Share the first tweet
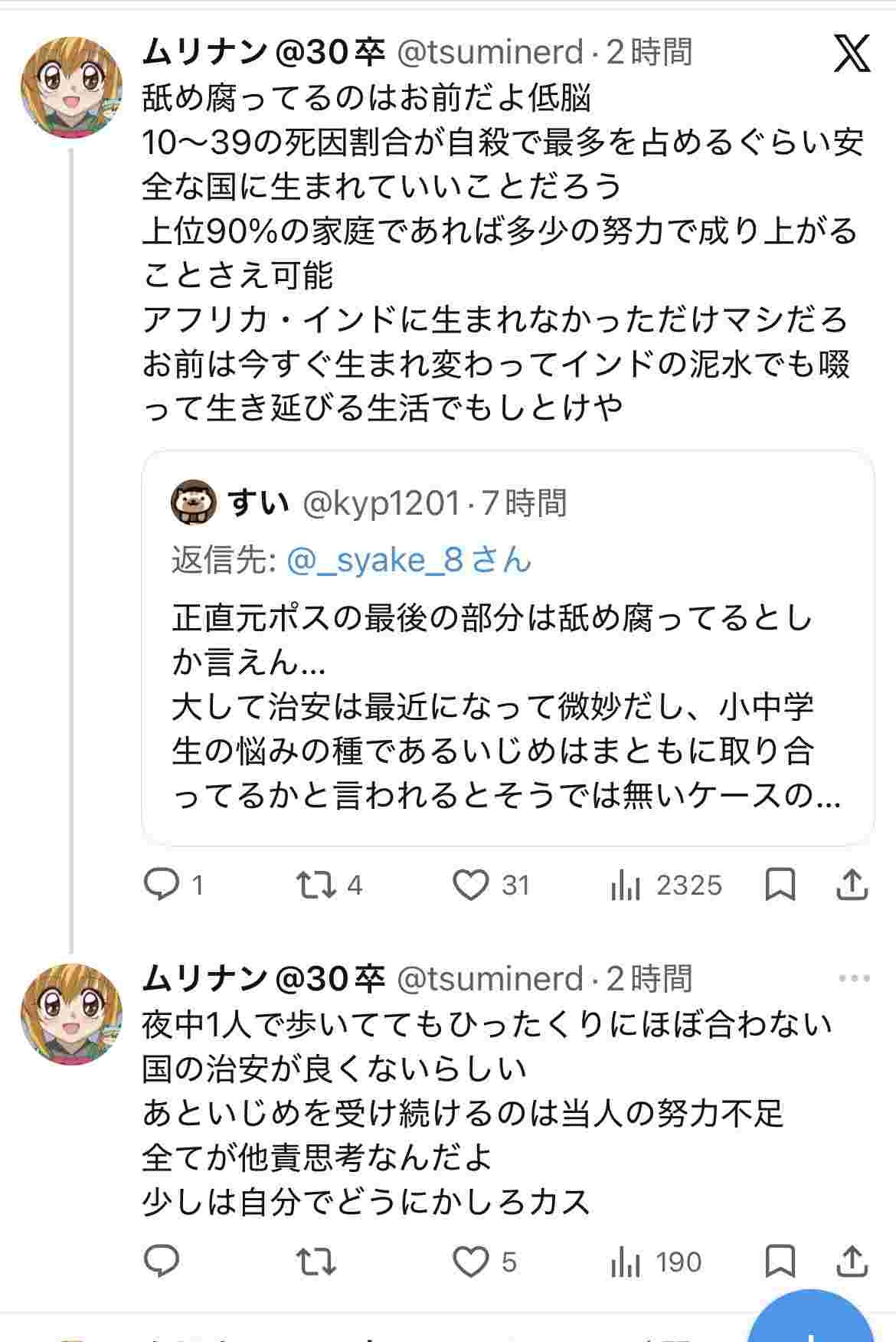Screen dimensions: 896x1342 [x=852, y=885]
